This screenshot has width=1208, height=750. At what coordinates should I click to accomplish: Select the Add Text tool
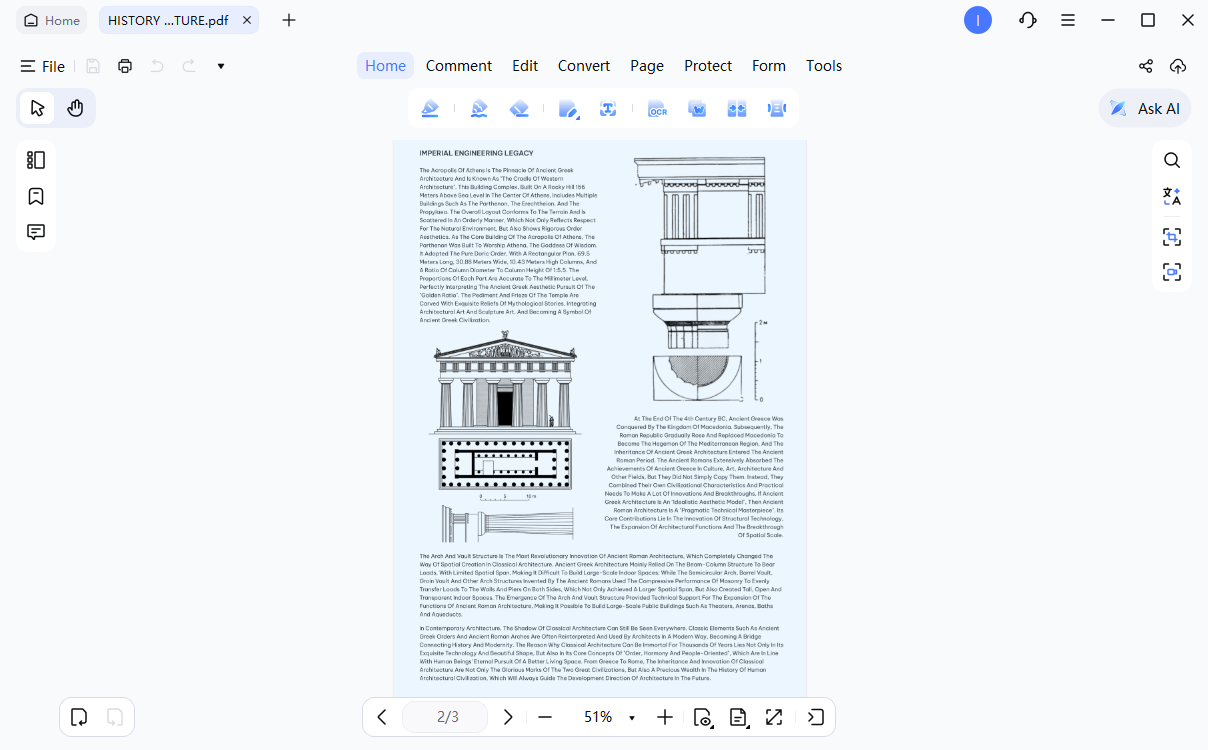pos(608,108)
